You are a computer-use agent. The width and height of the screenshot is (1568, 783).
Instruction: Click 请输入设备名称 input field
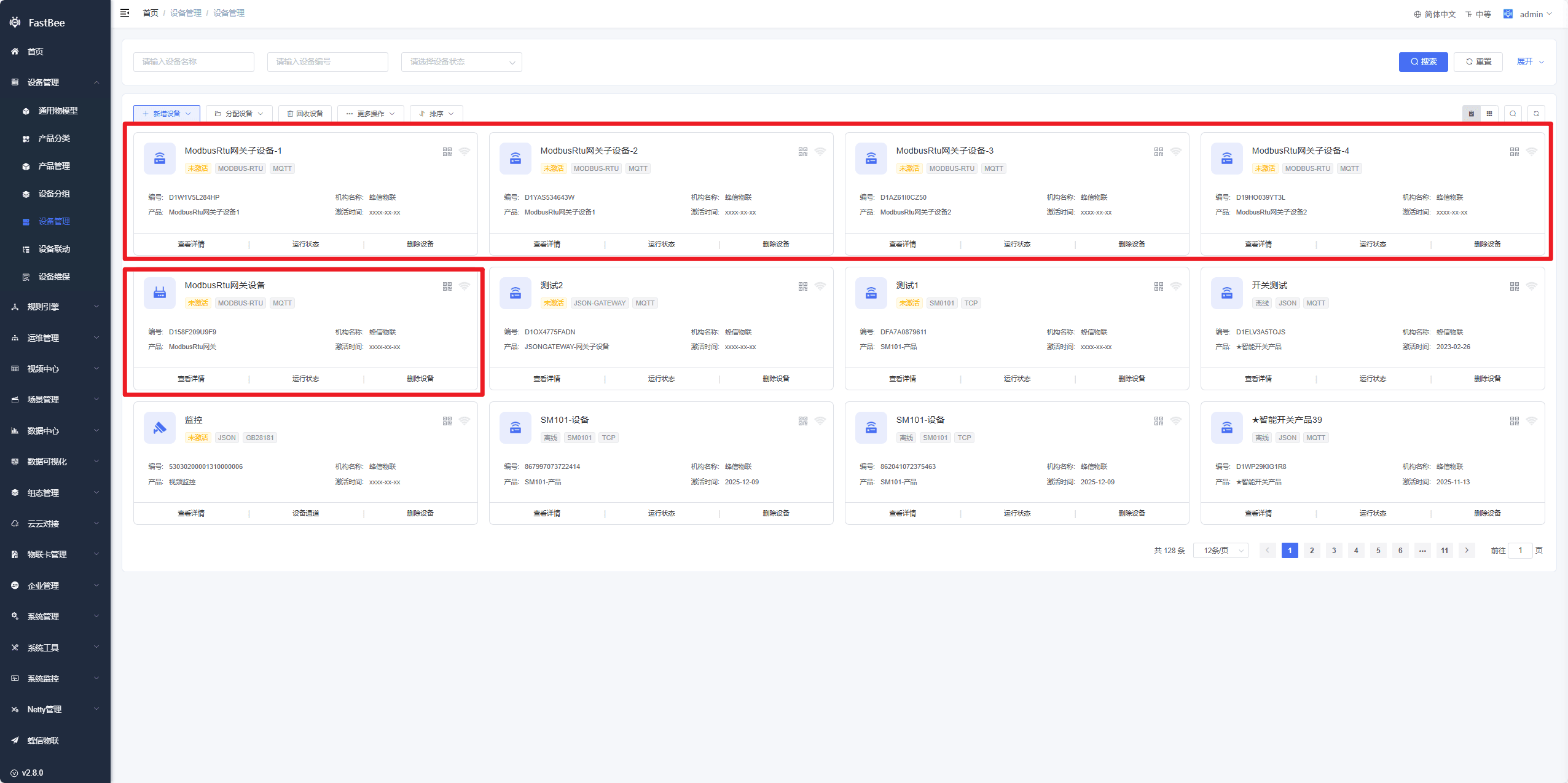[x=194, y=62]
